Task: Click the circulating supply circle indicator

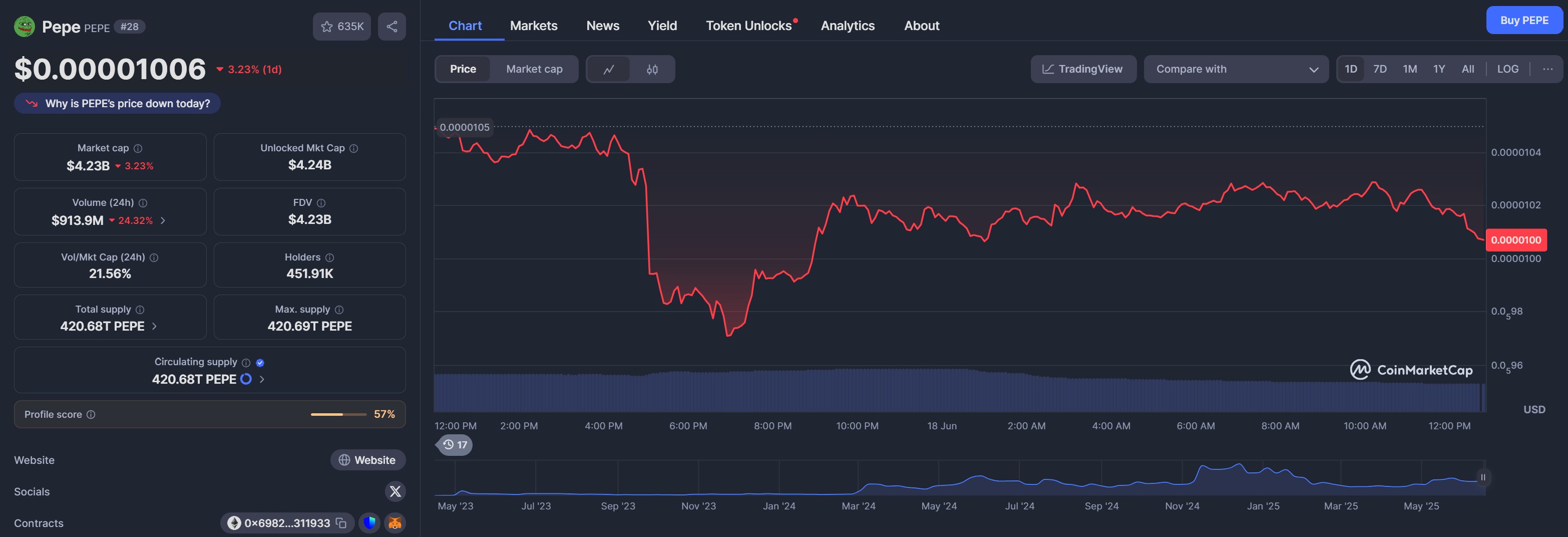Action: (246, 379)
